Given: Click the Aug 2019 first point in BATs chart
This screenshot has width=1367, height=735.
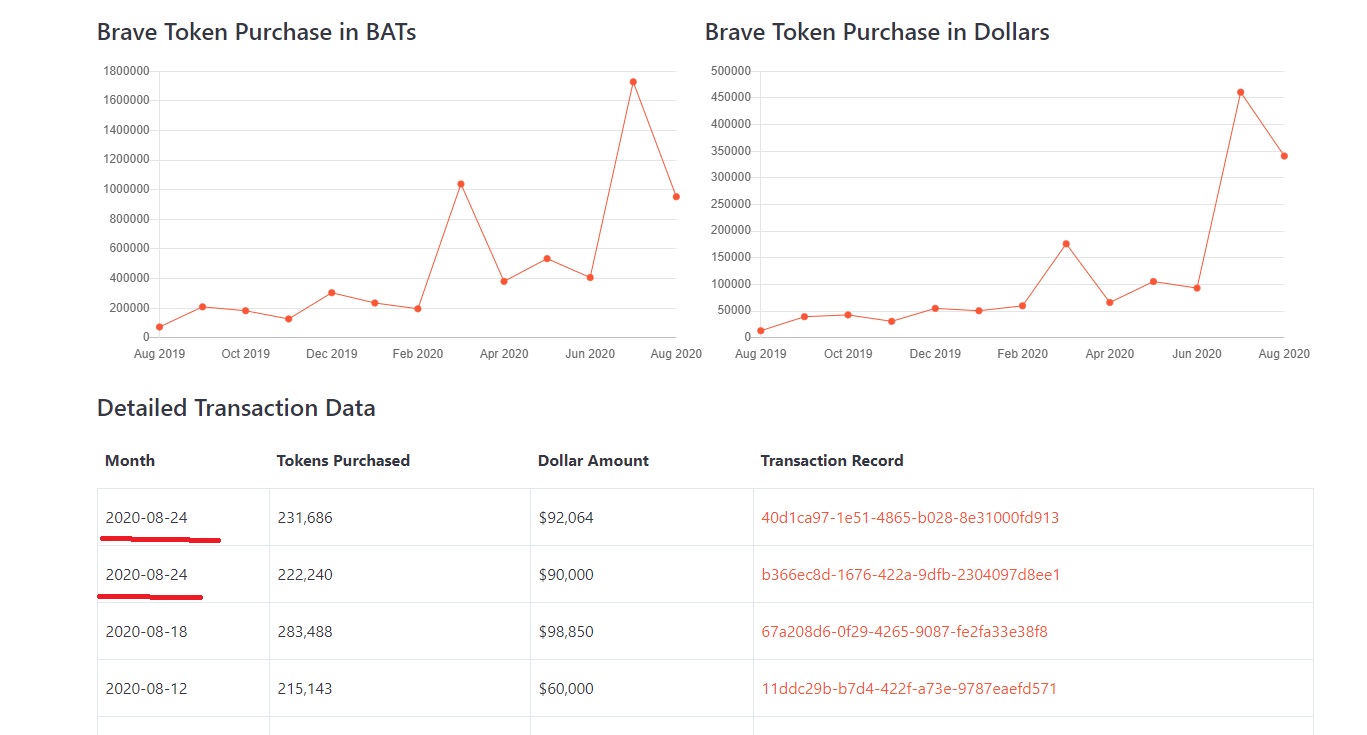Looking at the screenshot, I should [x=159, y=327].
